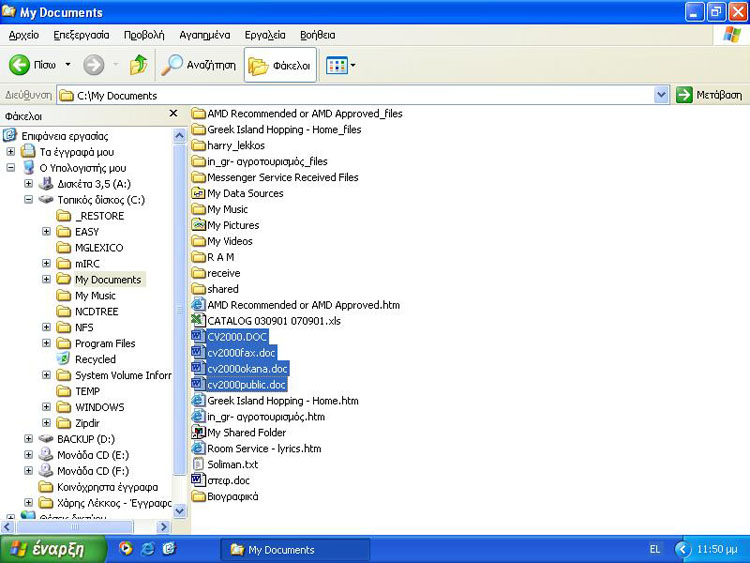Open the Προβολή menu

coord(144,35)
